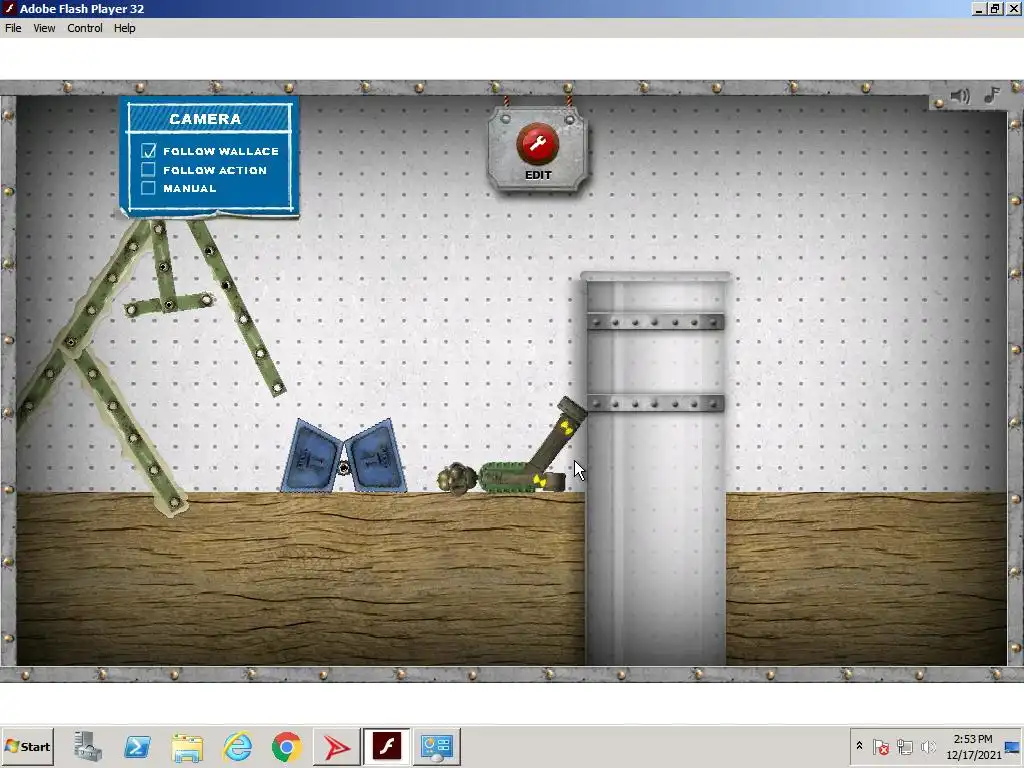Launch PowerShell from the taskbar
The height and width of the screenshot is (768, 1024).
tap(137, 746)
